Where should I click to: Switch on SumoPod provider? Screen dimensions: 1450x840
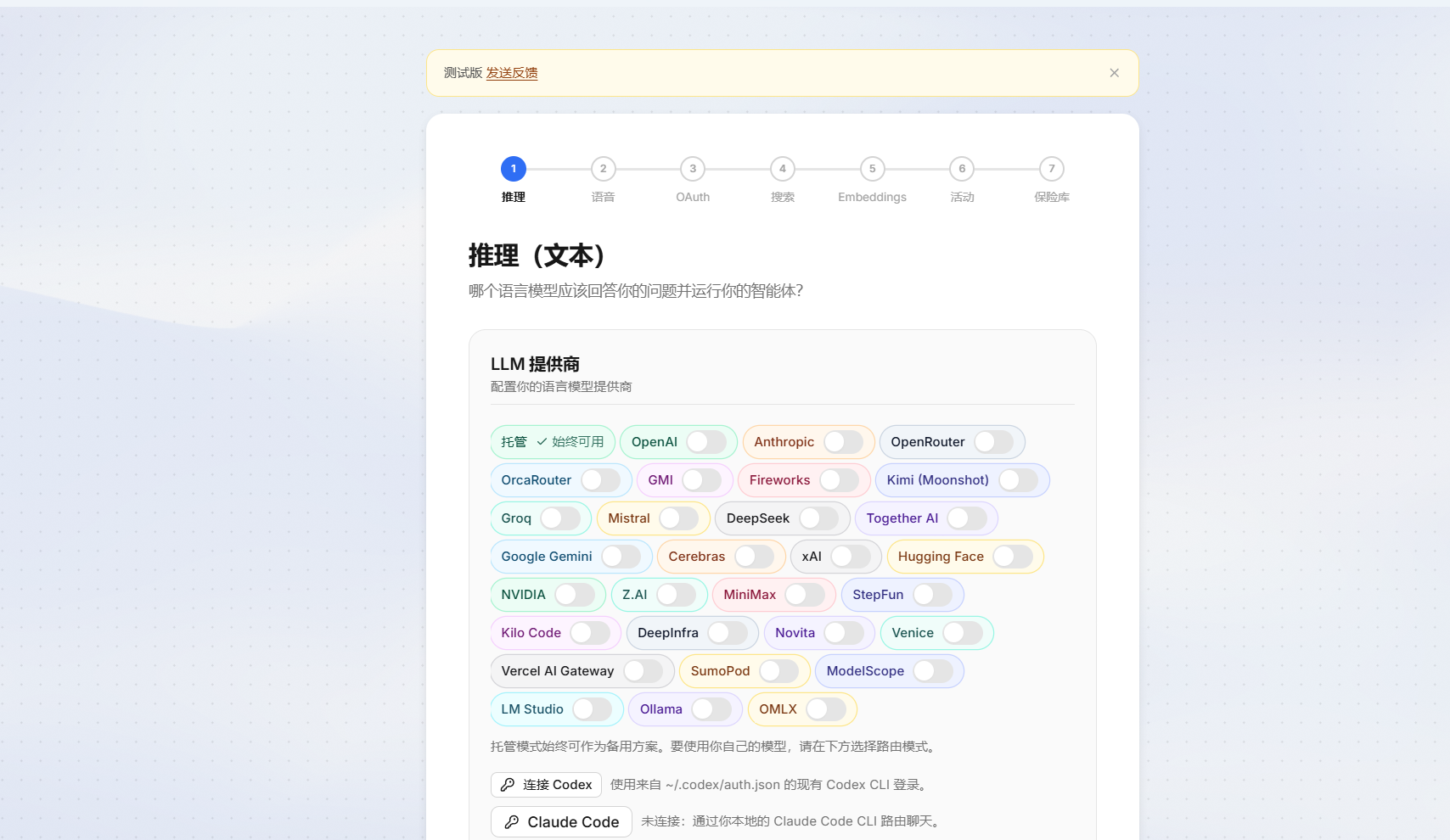[779, 671]
